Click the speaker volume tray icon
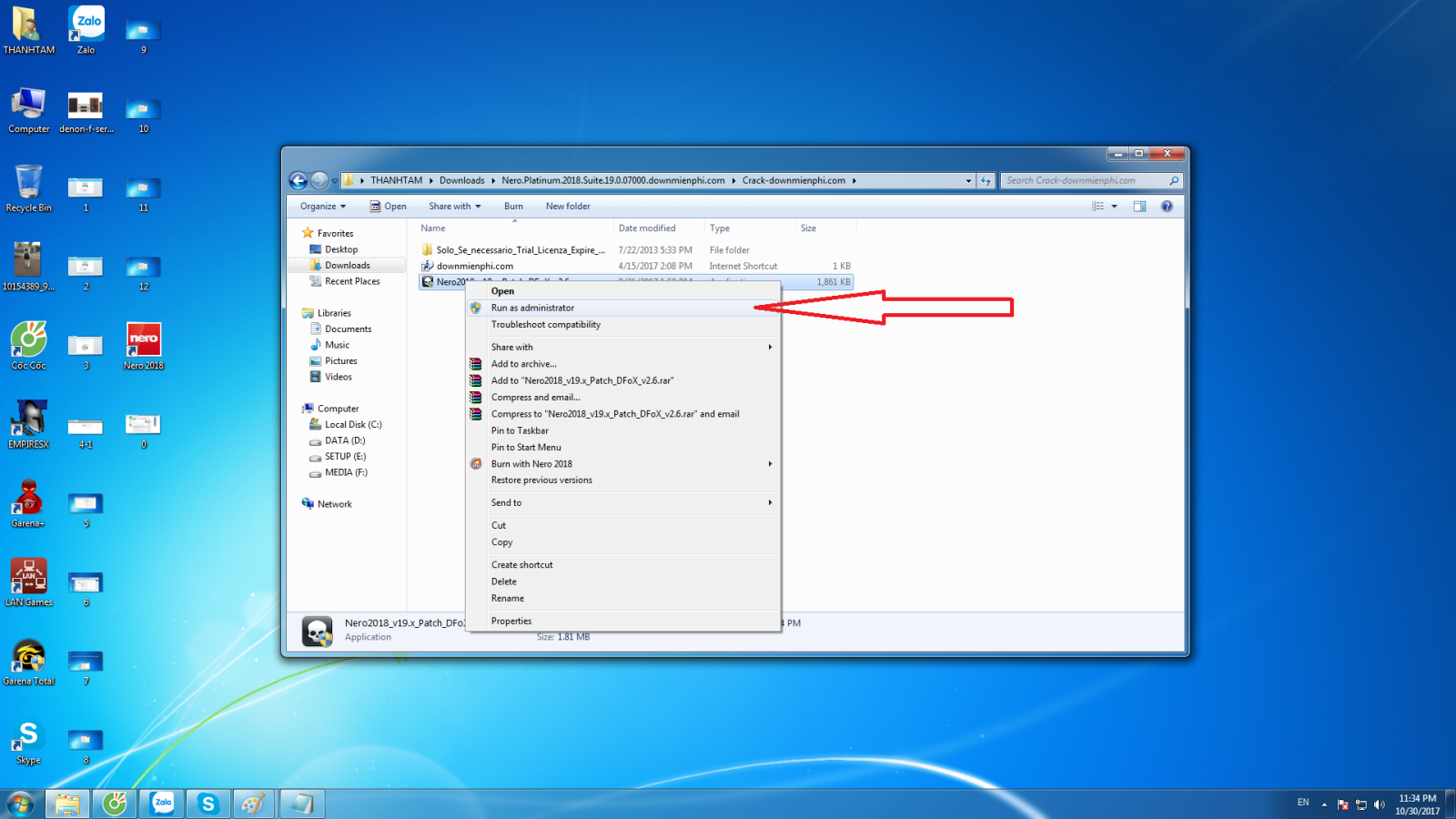Screen dimensions: 1456x819 tap(1380, 804)
